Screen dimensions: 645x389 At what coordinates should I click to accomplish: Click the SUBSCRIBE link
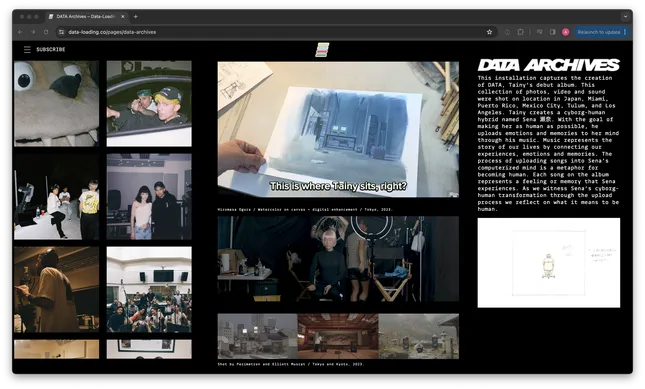pos(51,49)
